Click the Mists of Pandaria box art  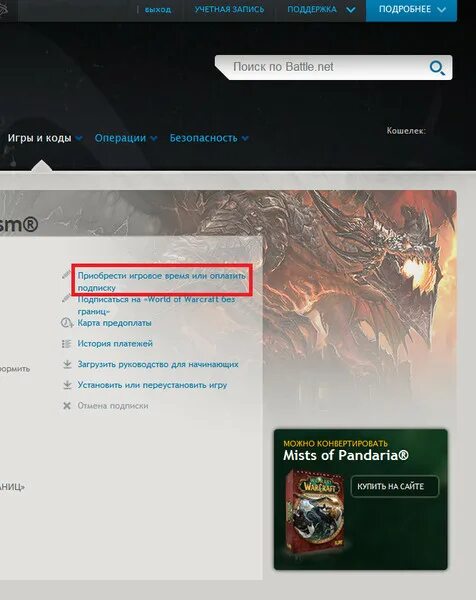(316, 510)
